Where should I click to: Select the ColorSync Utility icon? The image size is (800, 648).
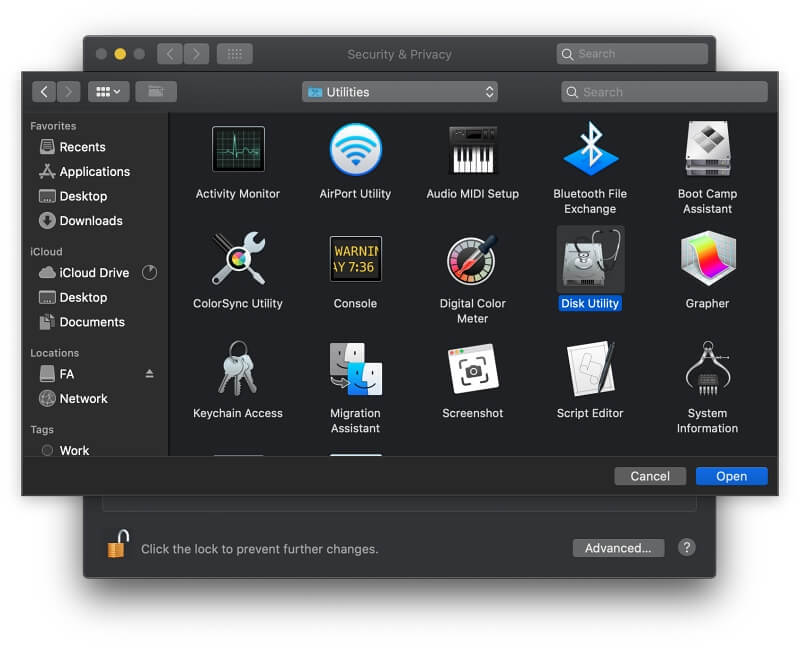point(238,259)
